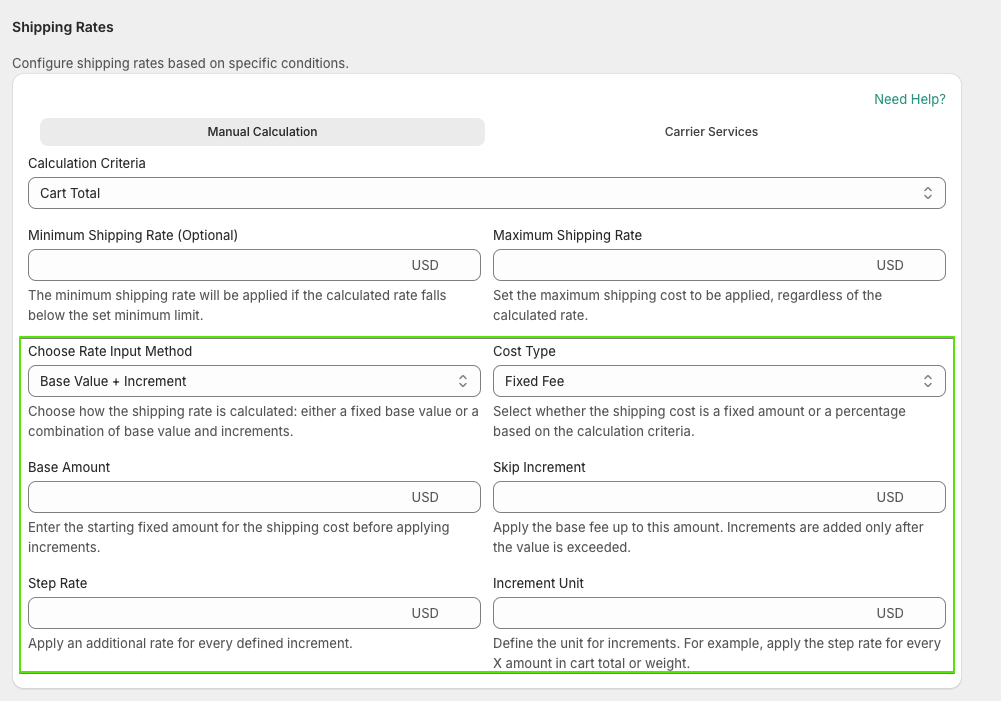Click the Cost Type label
Screen dimensions: 1001x701
tap(524, 351)
